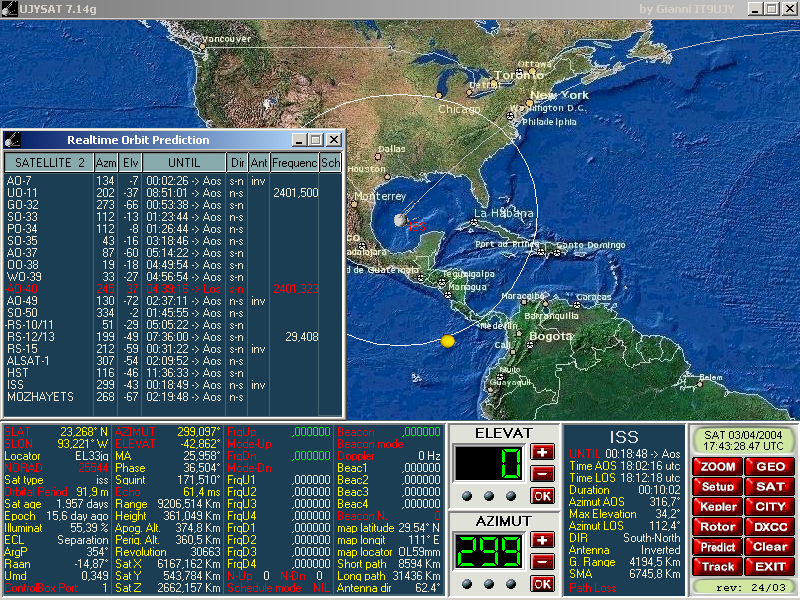The image size is (800, 600).
Task: Increase azimuth with the plus button
Action: click(542, 540)
